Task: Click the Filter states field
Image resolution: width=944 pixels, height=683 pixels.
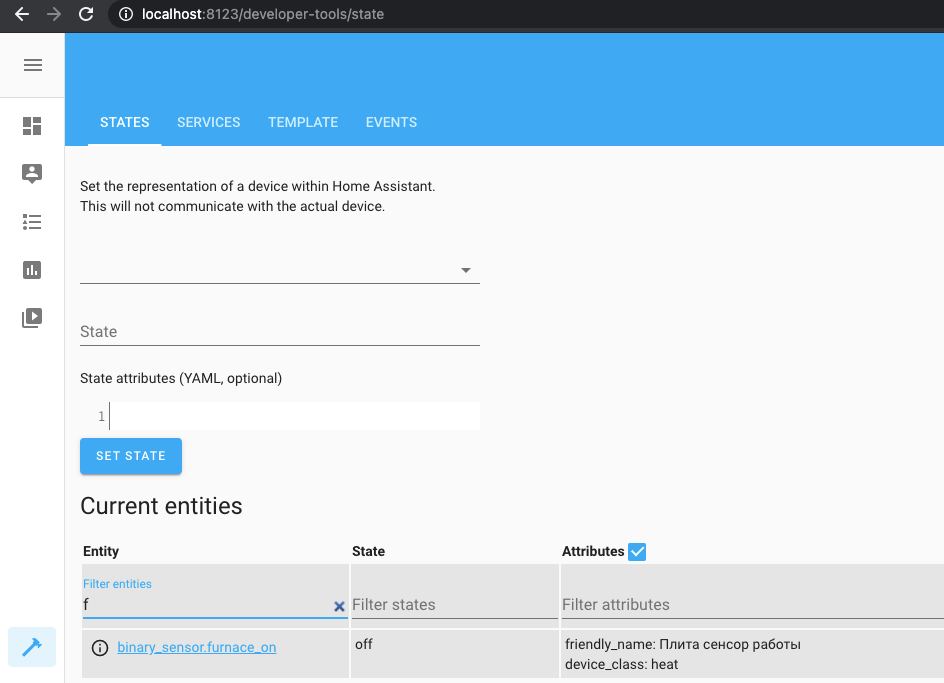Action: pos(454,604)
